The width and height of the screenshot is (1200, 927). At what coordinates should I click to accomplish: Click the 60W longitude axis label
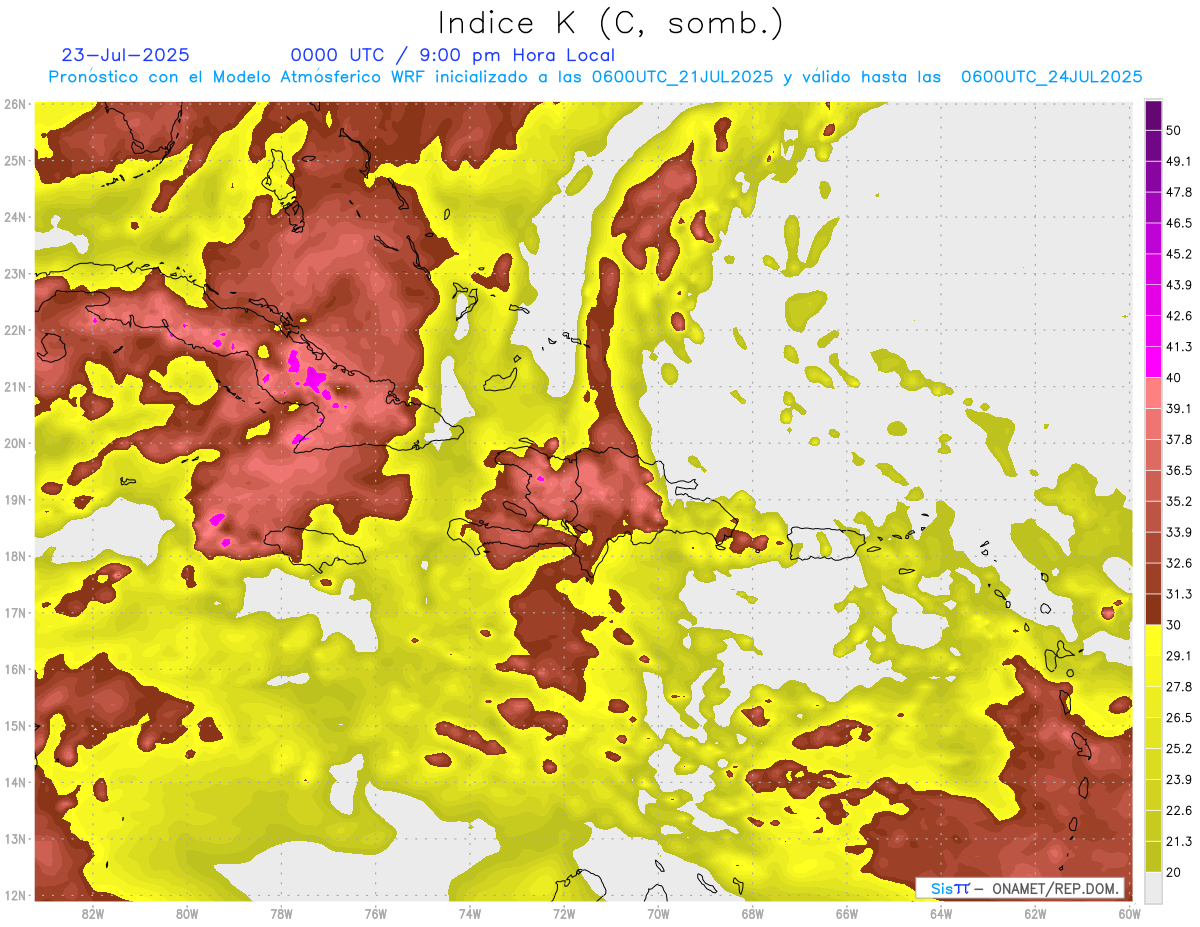[1130, 913]
